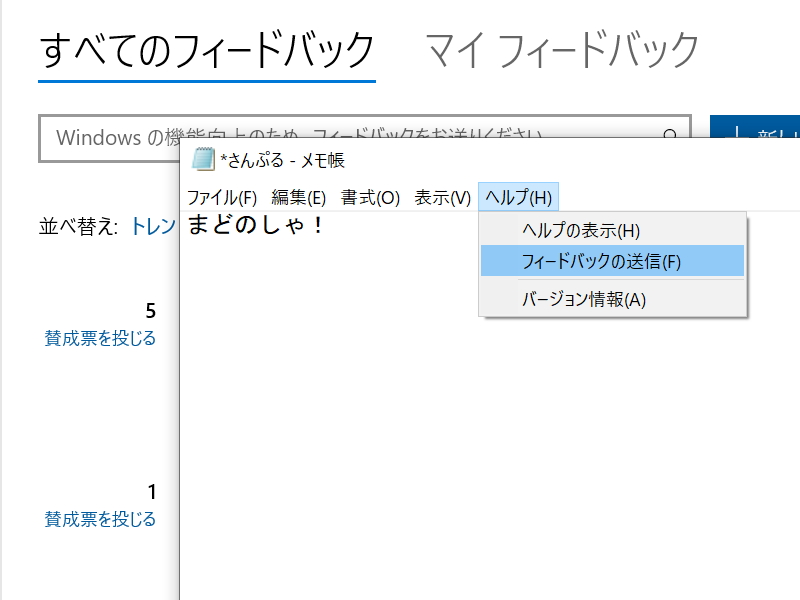The image size is (800, 600).
Task: Select バージョン情報 from the Help menu
Action: pyautogui.click(x=613, y=299)
